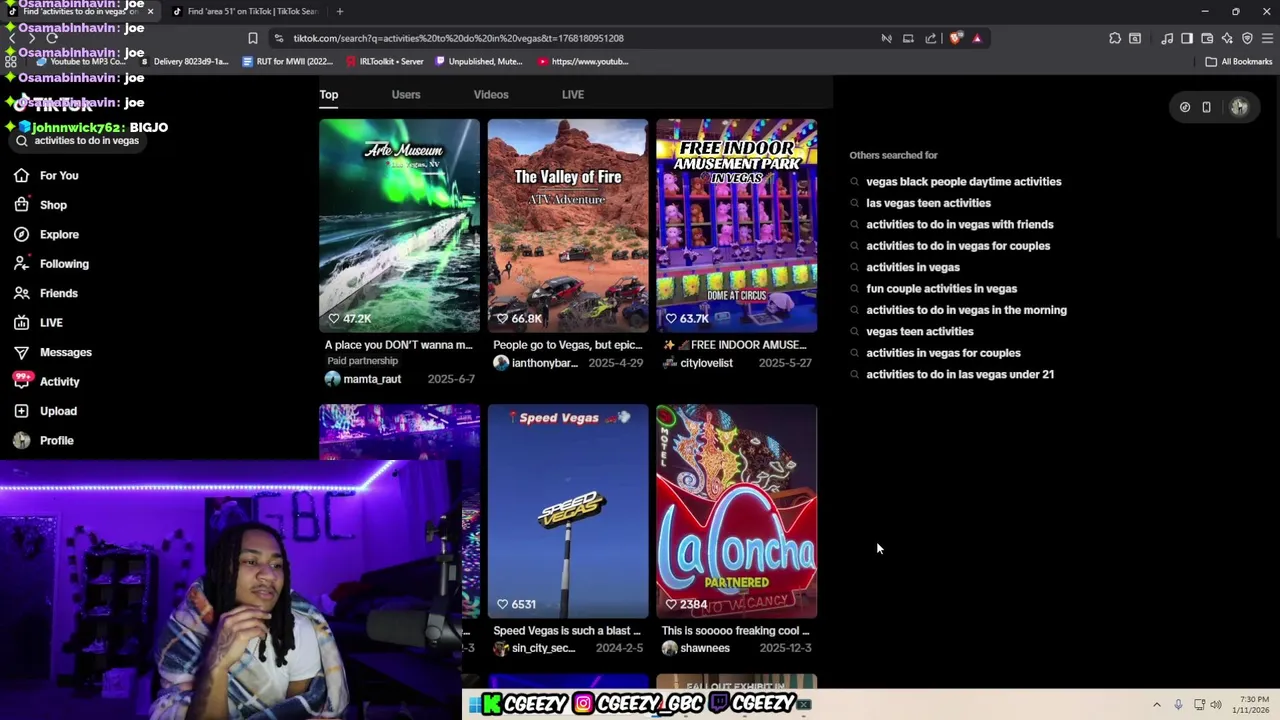The image size is (1280, 720).
Task: Open the All Bookmarks folder
Action: tap(1238, 62)
